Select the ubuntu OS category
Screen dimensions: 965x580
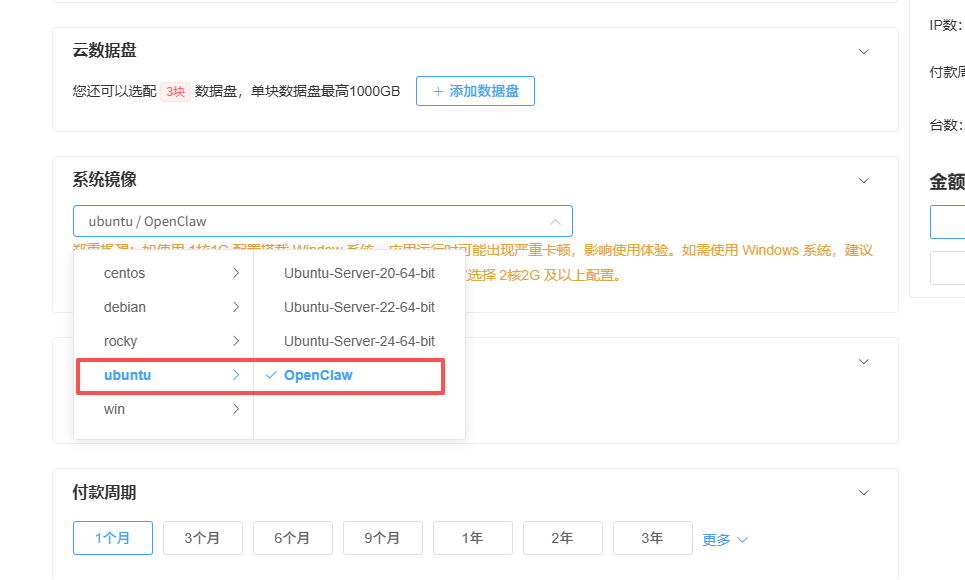[127, 375]
